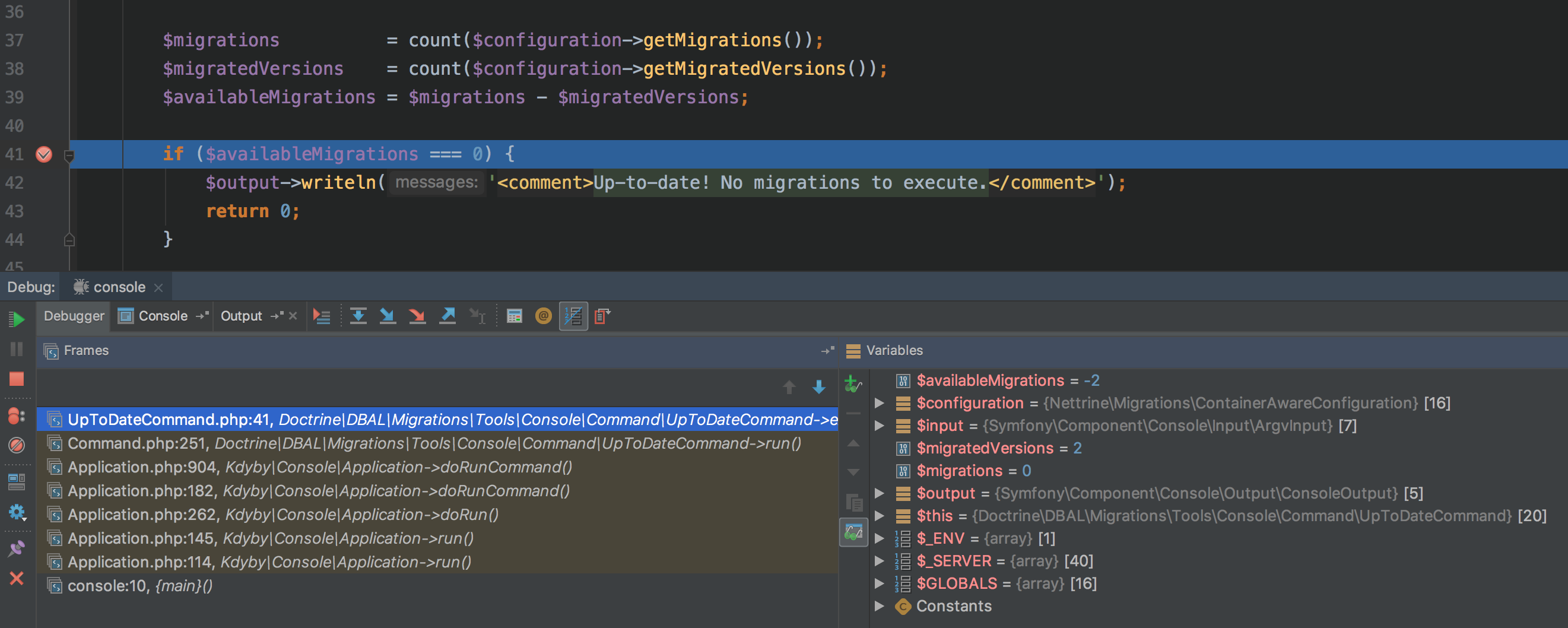
Task: Expand the $_SERVER array
Action: tap(879, 560)
